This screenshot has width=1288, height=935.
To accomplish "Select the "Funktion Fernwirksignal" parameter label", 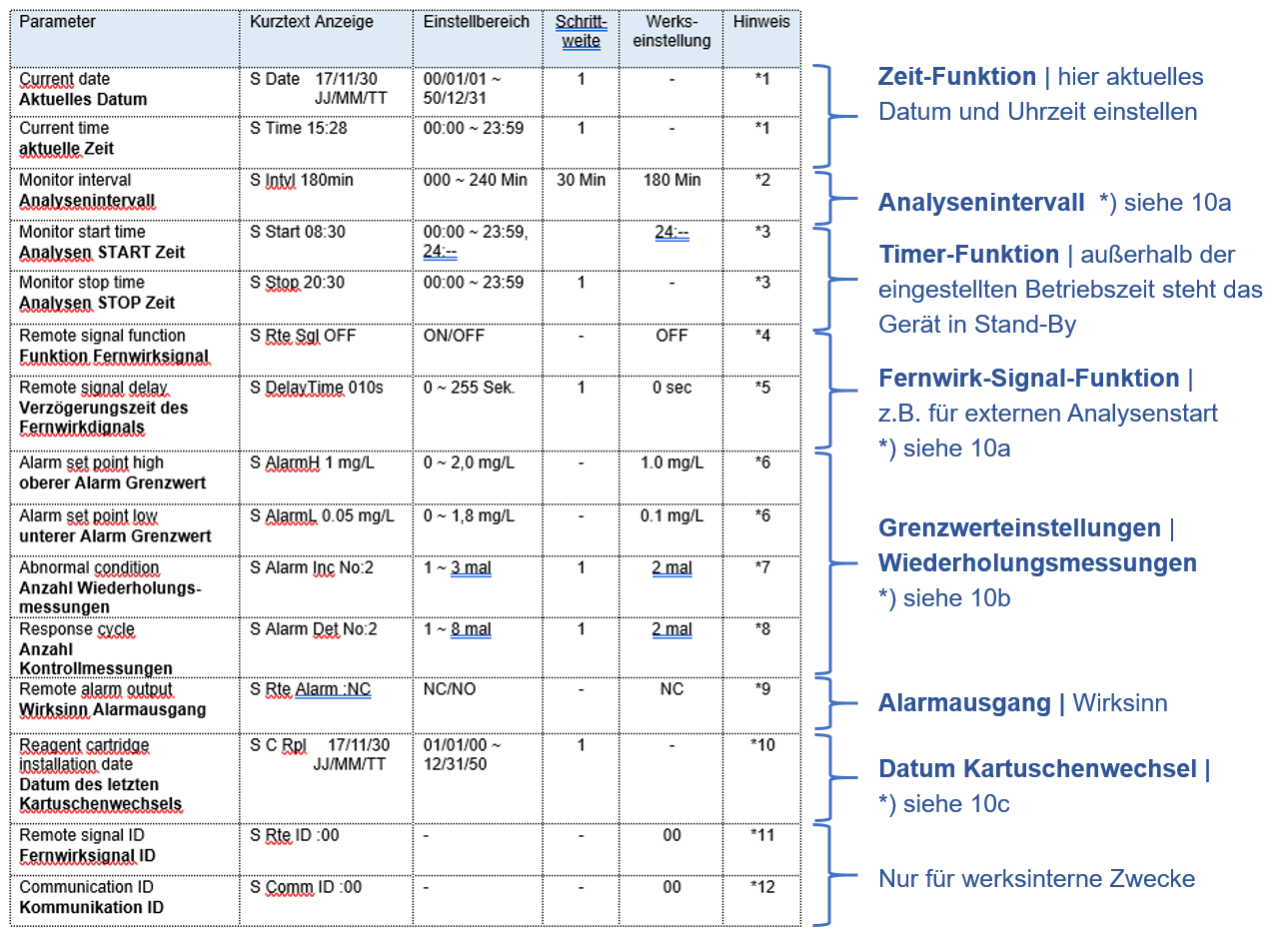I will (114, 356).
